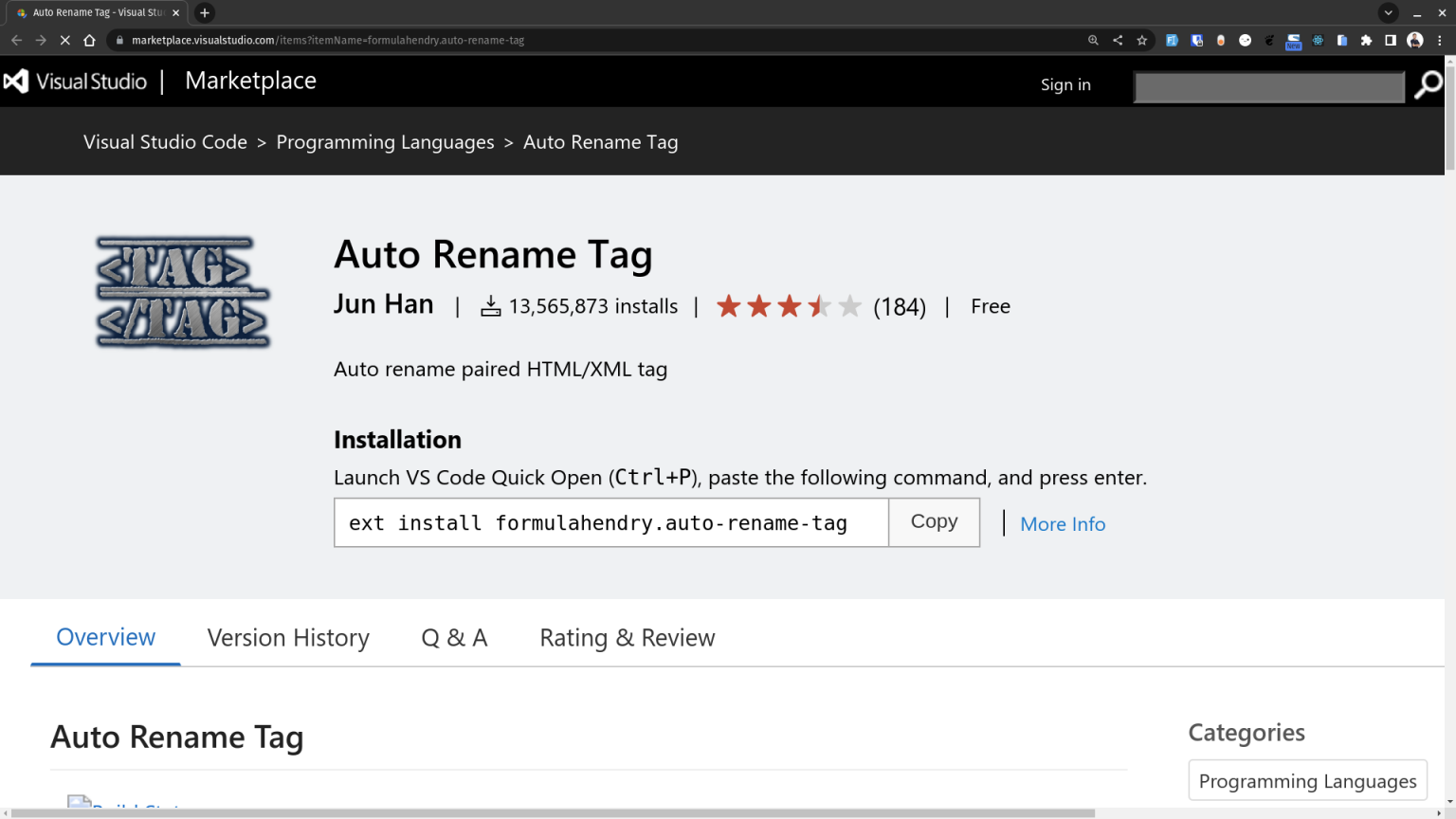Open the Chrome three-dot menu
Image resolution: width=1456 pixels, height=819 pixels.
pyautogui.click(x=1440, y=40)
